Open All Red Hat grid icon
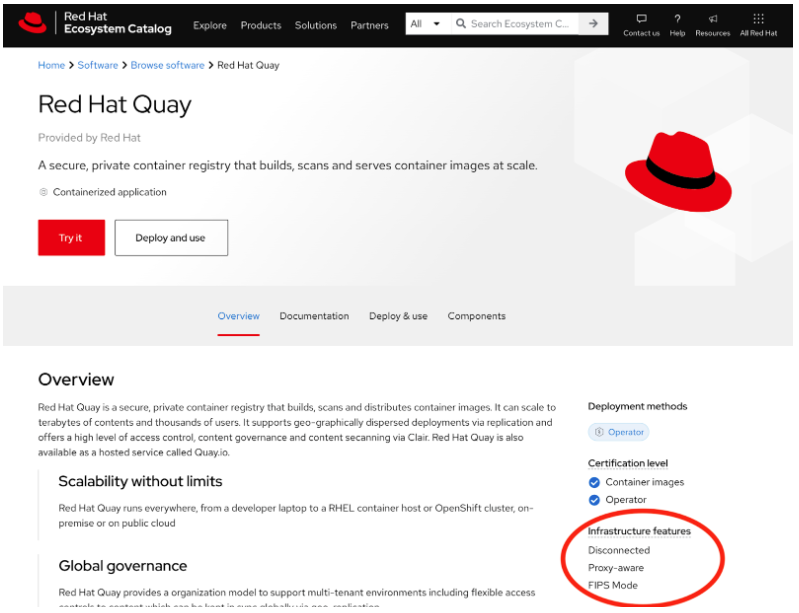The image size is (799, 613). click(x=758, y=19)
